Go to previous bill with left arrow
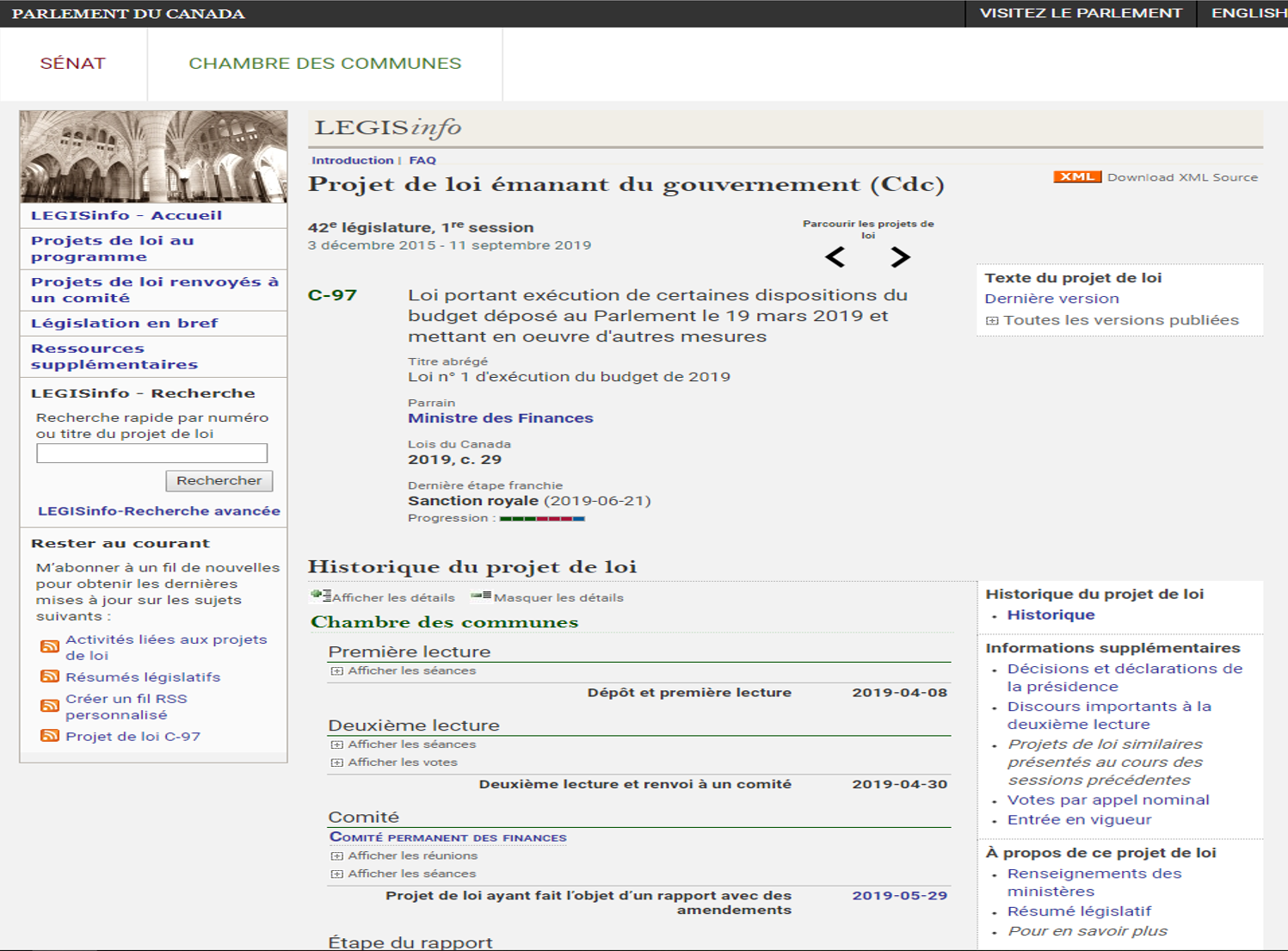The width and height of the screenshot is (1288, 951). [835, 257]
